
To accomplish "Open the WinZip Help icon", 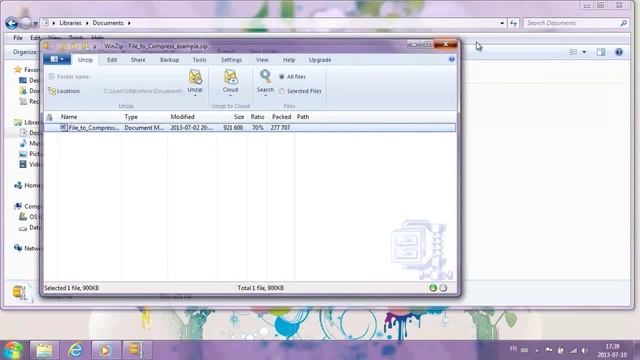I will click(x=452, y=59).
